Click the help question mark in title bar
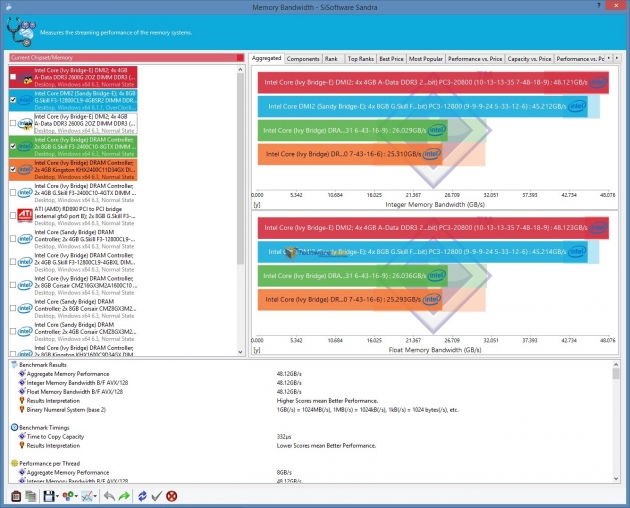The height and width of the screenshot is (508, 630). 599,6
